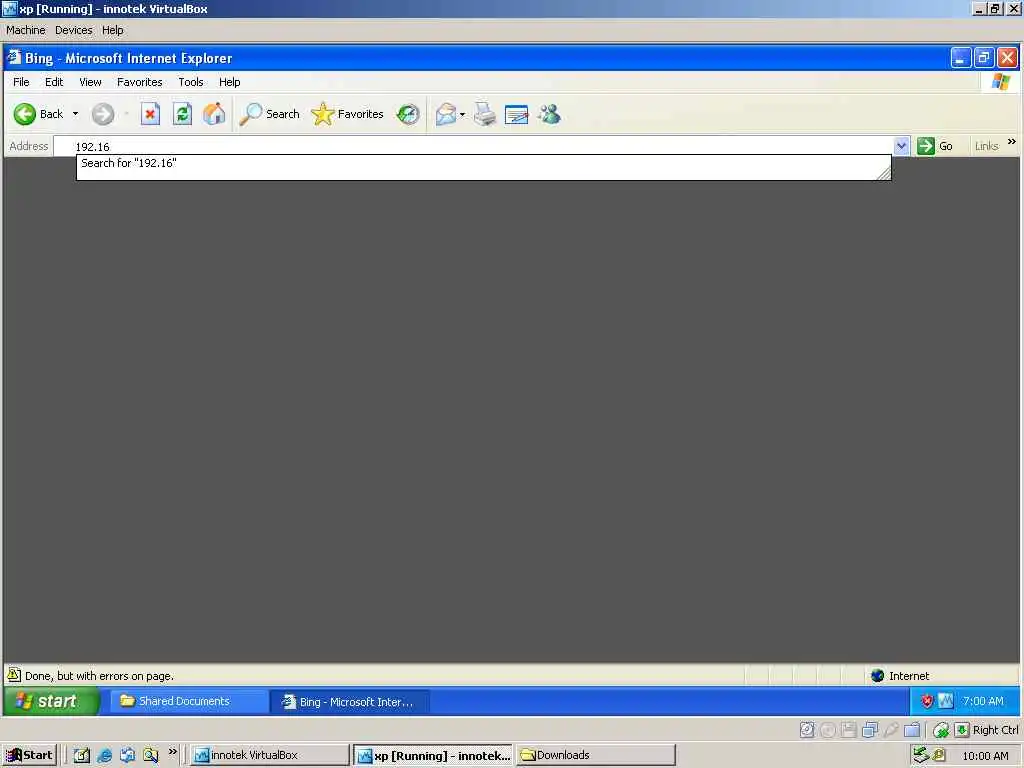1024x768 pixels.
Task: Click the search folder quick launch icon
Action: pyautogui.click(x=151, y=756)
